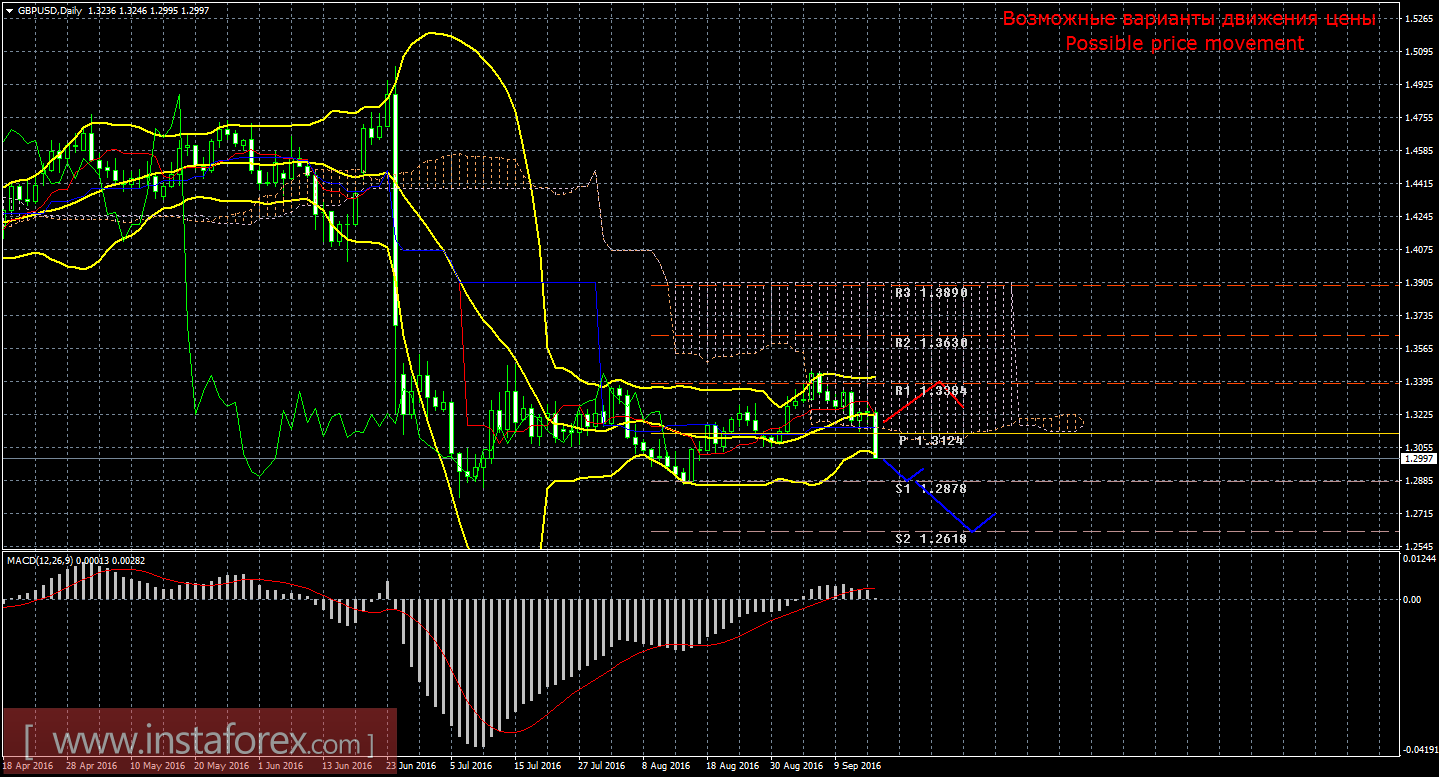1439x777 pixels.
Task: Click the 13 Jun 2016 date label
Action: click(x=346, y=766)
